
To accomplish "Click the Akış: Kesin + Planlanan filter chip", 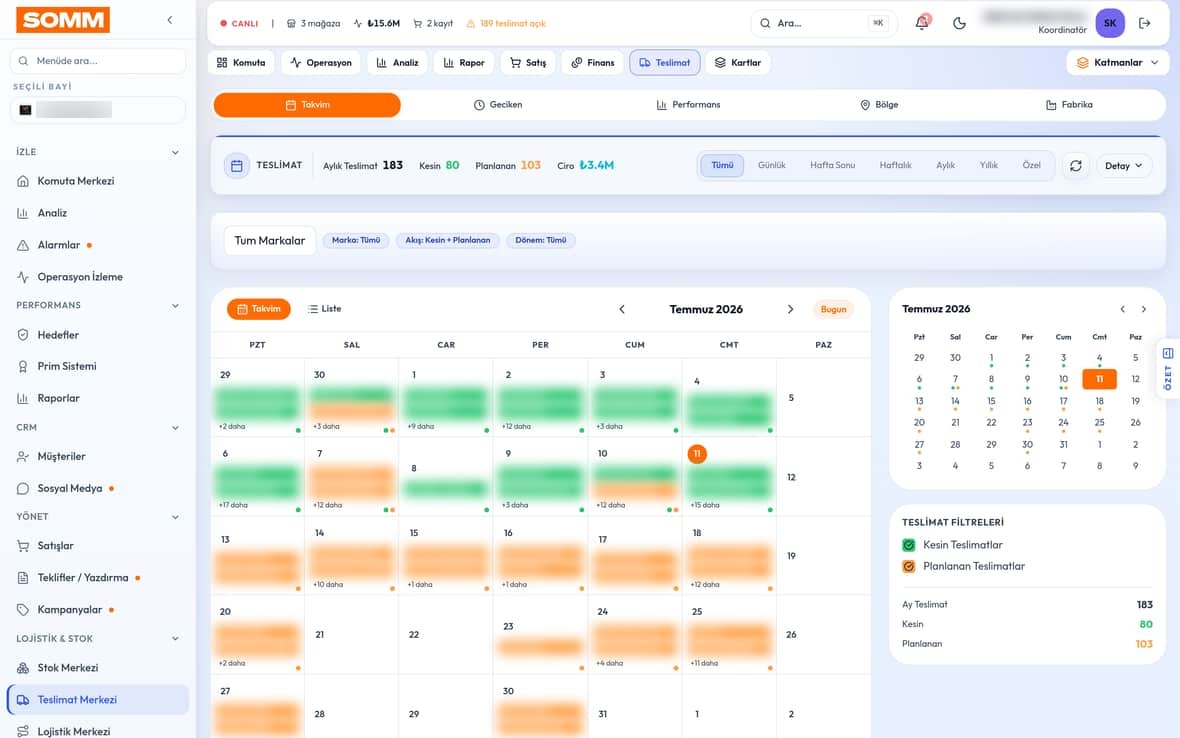I will pos(448,241).
